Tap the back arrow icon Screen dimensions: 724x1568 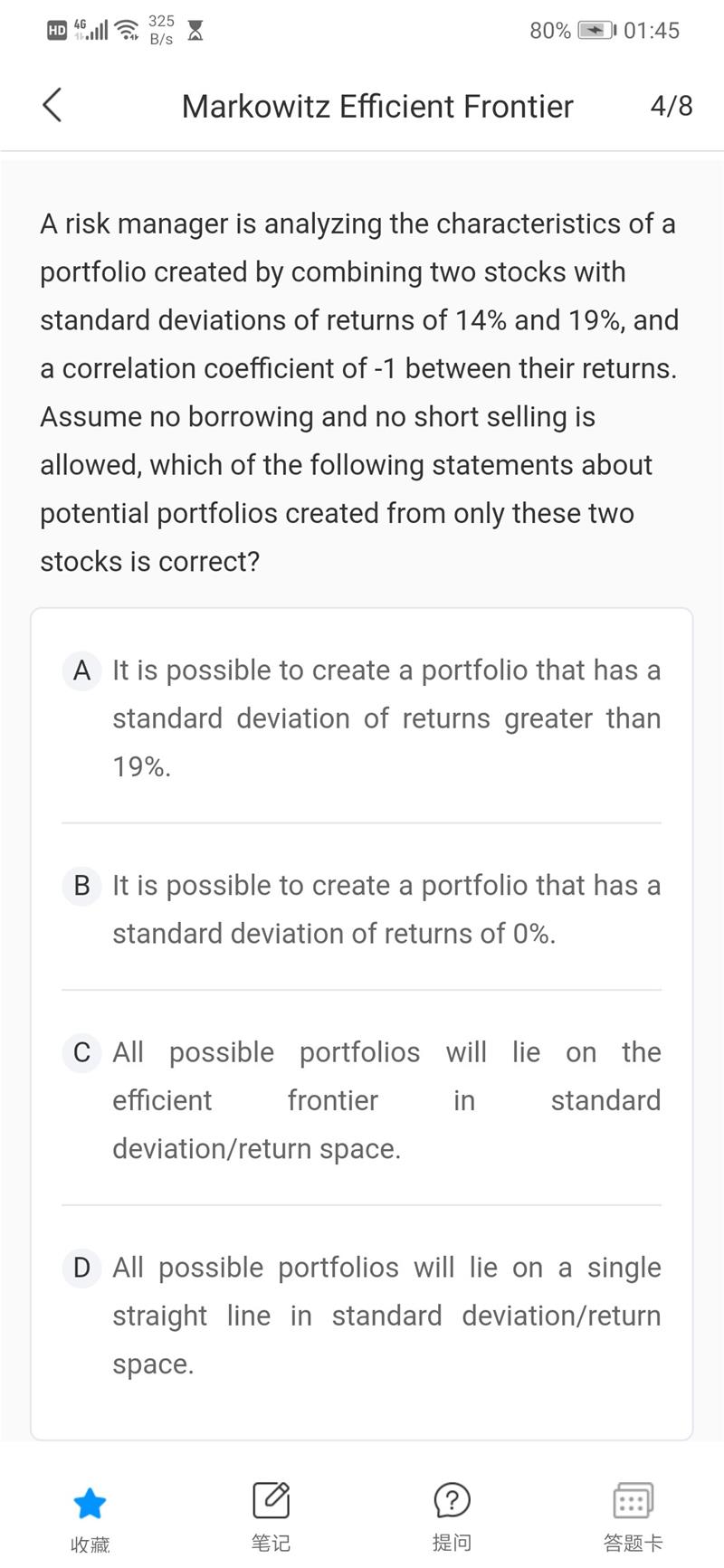click(52, 105)
